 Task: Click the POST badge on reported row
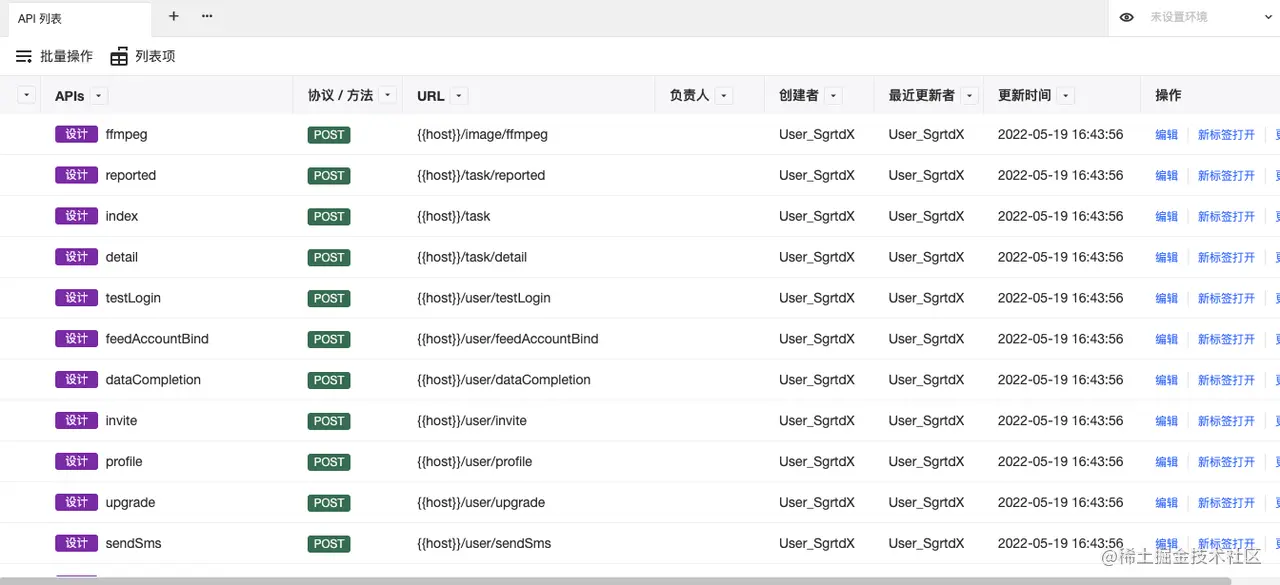(329, 176)
